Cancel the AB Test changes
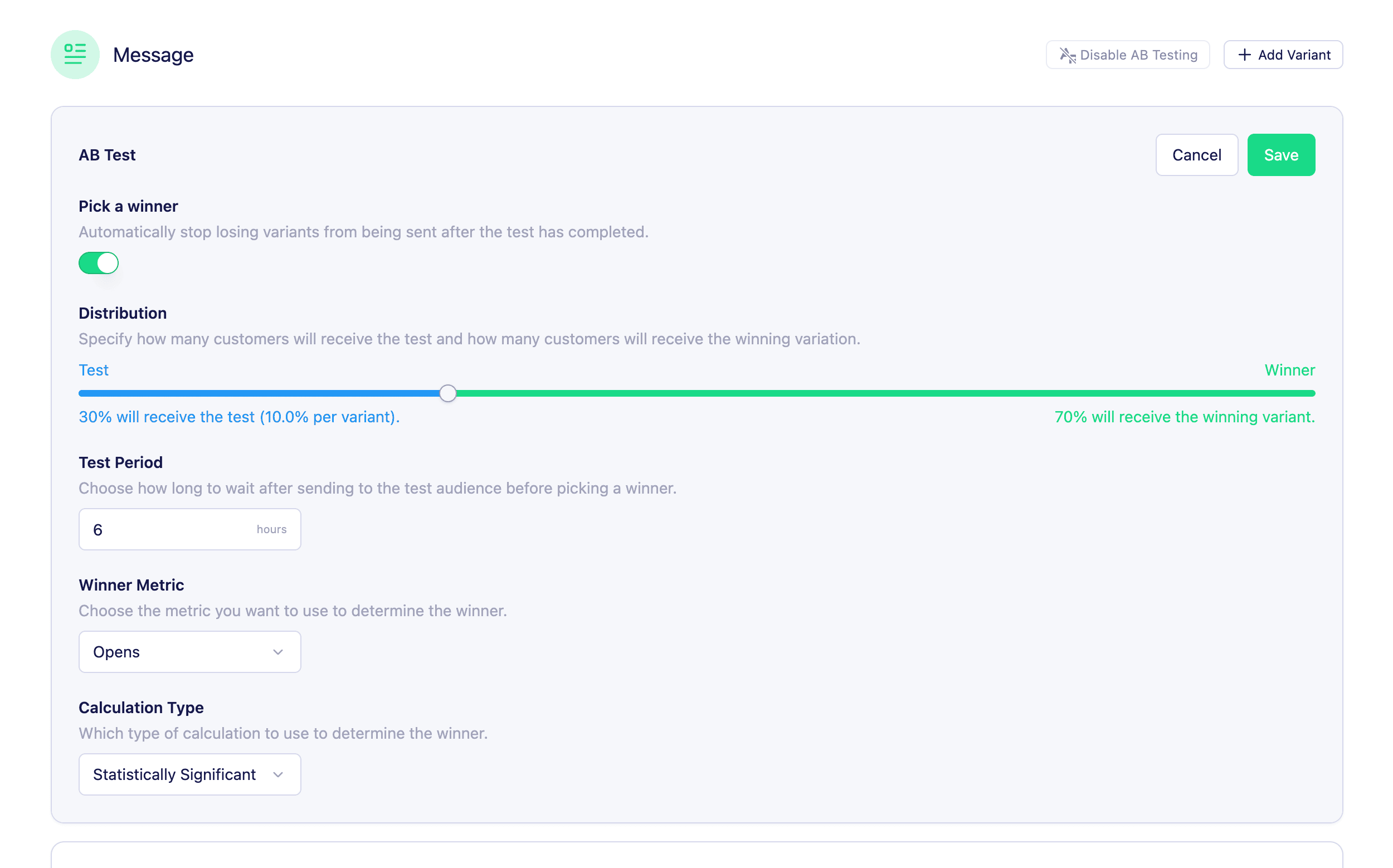The image size is (1393, 868). pos(1196,155)
